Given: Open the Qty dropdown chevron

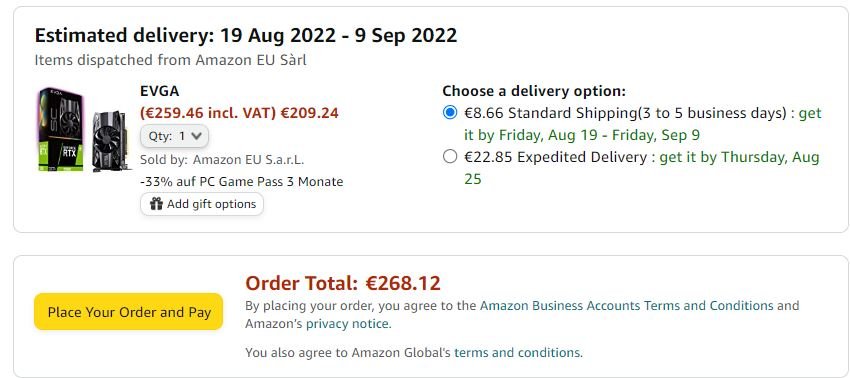Looking at the screenshot, I should [197, 136].
